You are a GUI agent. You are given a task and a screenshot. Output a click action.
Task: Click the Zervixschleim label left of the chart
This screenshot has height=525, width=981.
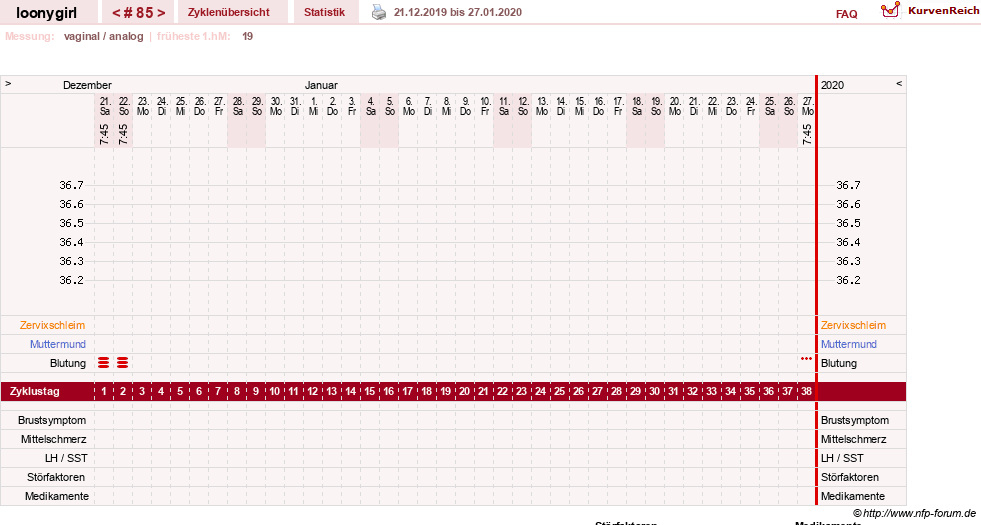tap(53, 325)
